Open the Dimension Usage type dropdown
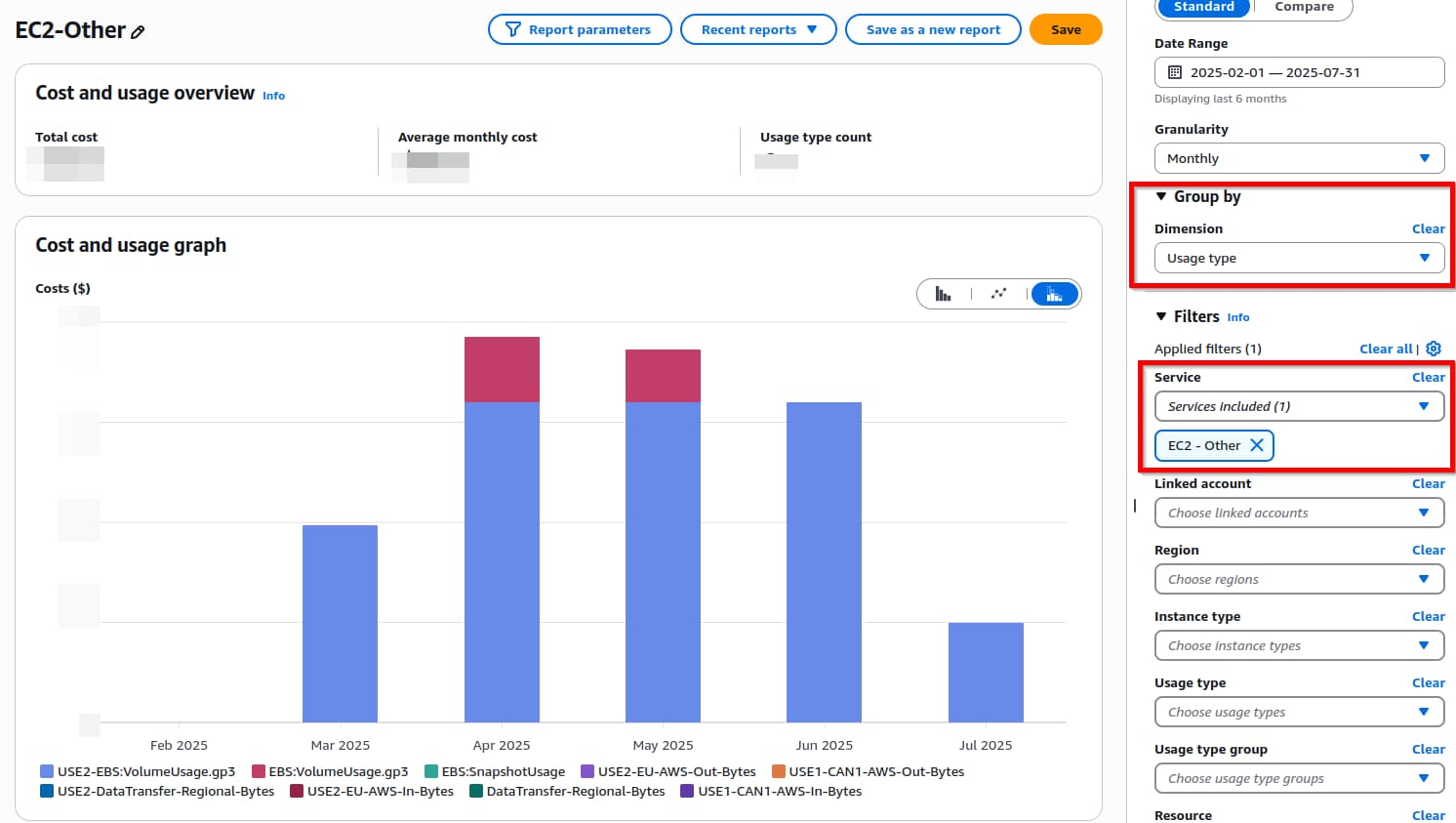The height and width of the screenshot is (823, 1456). [1299, 258]
